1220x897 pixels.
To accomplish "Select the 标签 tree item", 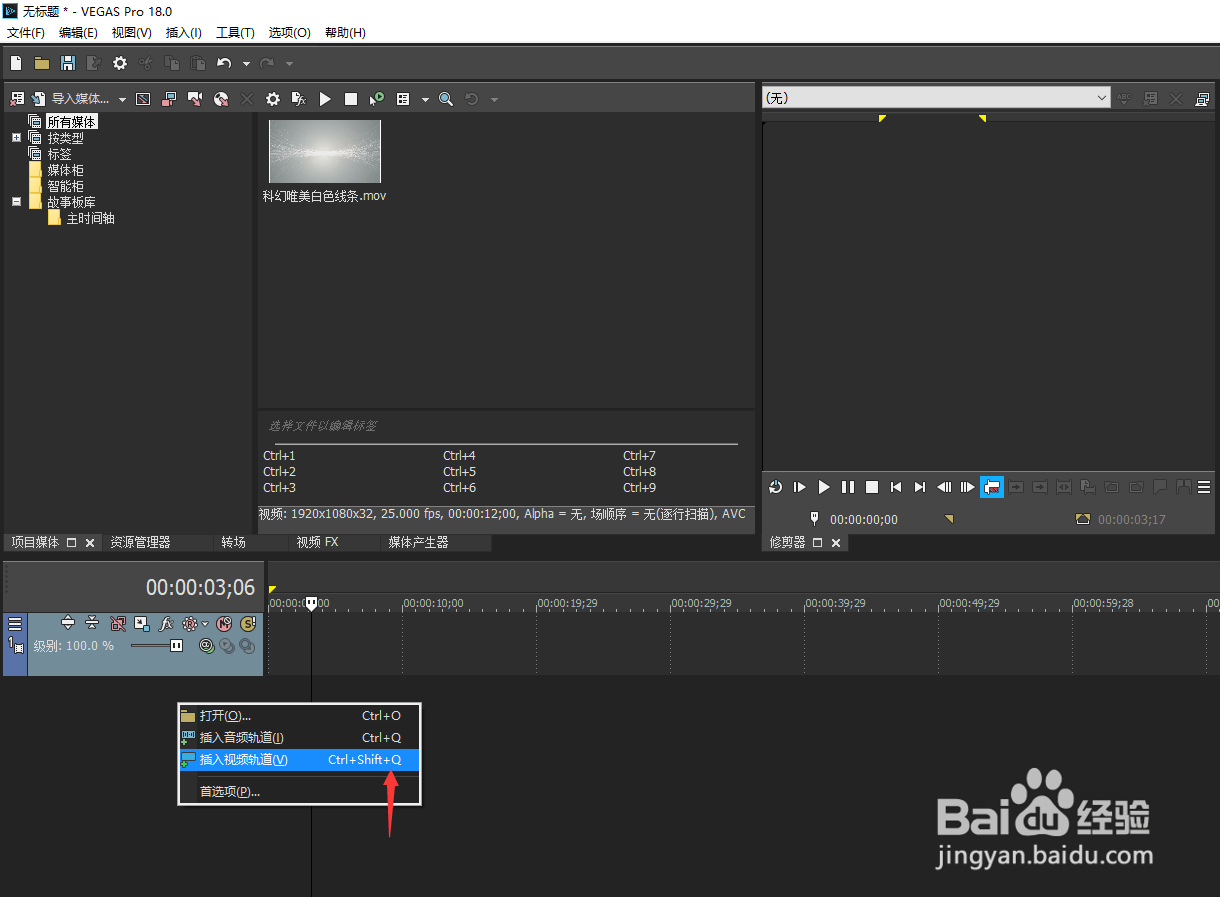I will pyautogui.click(x=60, y=154).
